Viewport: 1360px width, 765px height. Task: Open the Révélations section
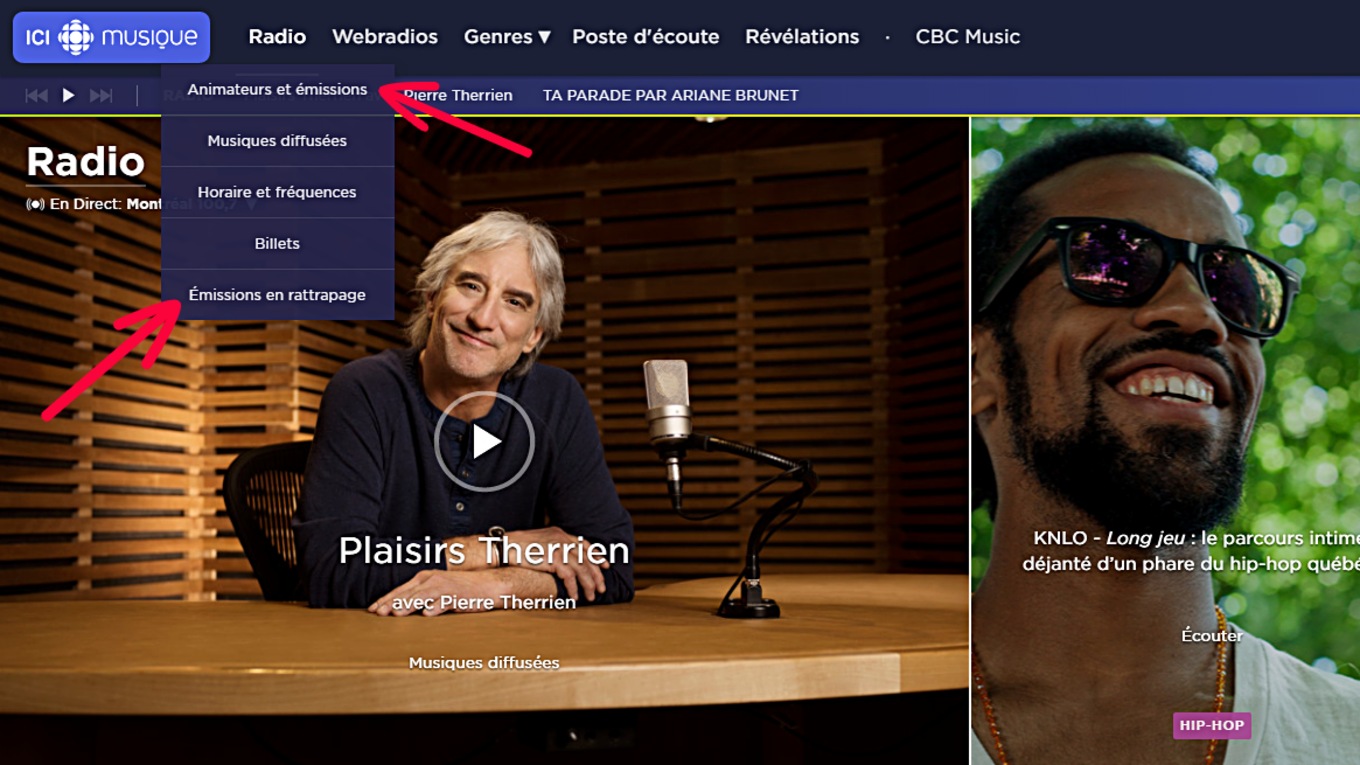pyautogui.click(x=802, y=36)
